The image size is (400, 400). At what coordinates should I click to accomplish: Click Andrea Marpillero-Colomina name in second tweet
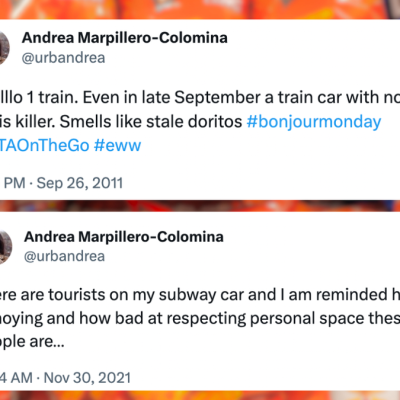124,237
